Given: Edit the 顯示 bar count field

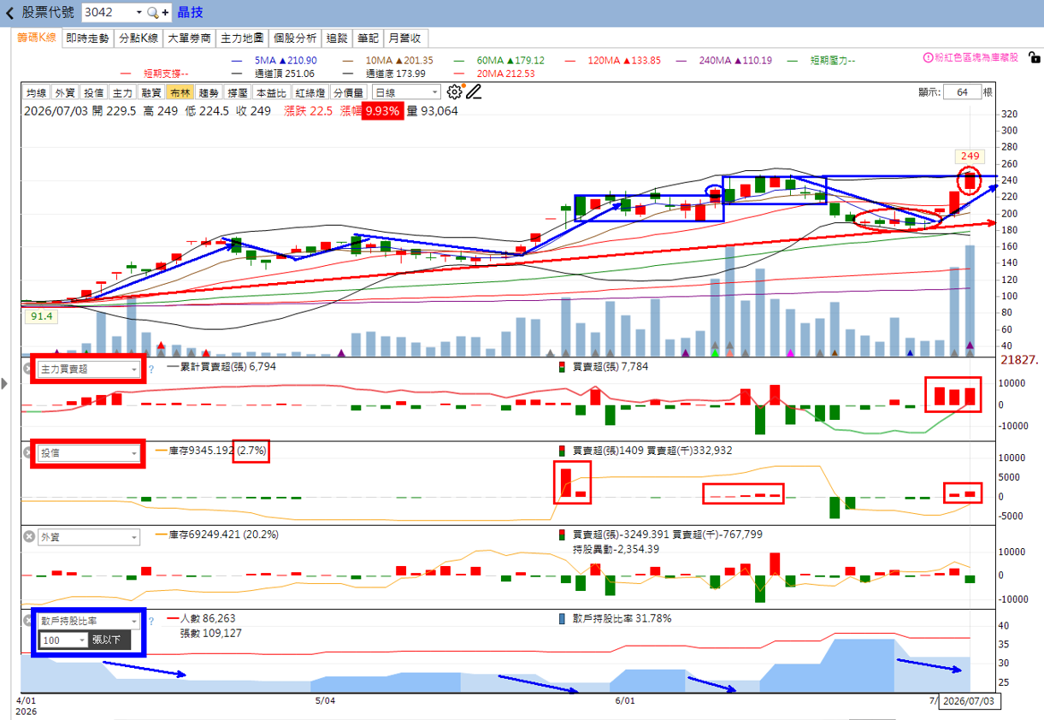Looking at the screenshot, I should [x=961, y=92].
